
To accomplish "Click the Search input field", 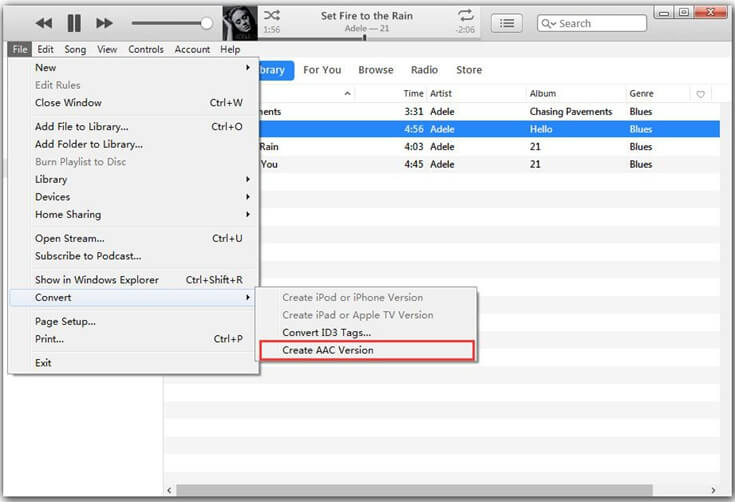I will tap(592, 23).
